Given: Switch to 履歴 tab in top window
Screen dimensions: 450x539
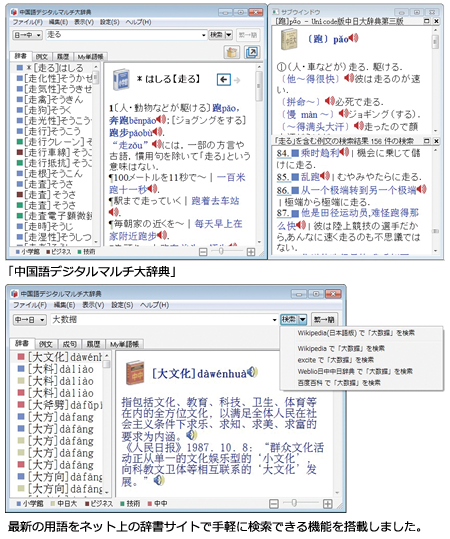Looking at the screenshot, I should (x=63, y=56).
